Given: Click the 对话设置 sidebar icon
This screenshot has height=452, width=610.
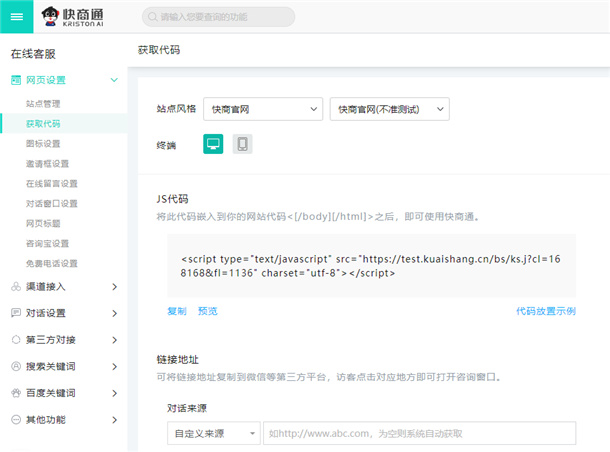Looking at the screenshot, I should 16,312.
